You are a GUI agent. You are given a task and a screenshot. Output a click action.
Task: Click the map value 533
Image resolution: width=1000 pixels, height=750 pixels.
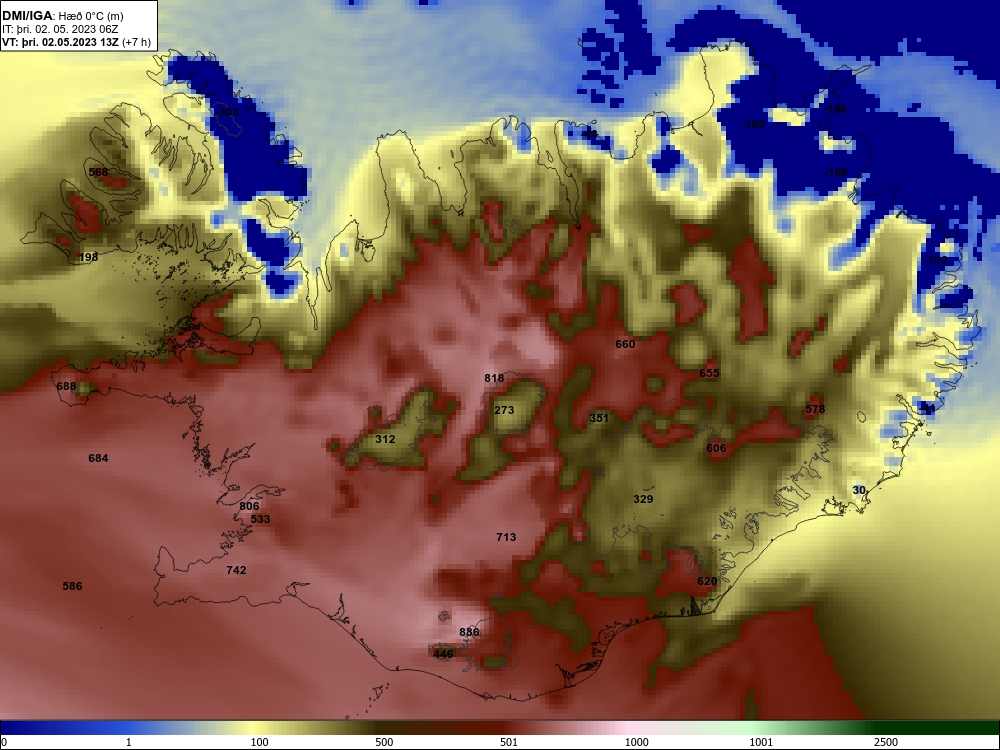260,519
